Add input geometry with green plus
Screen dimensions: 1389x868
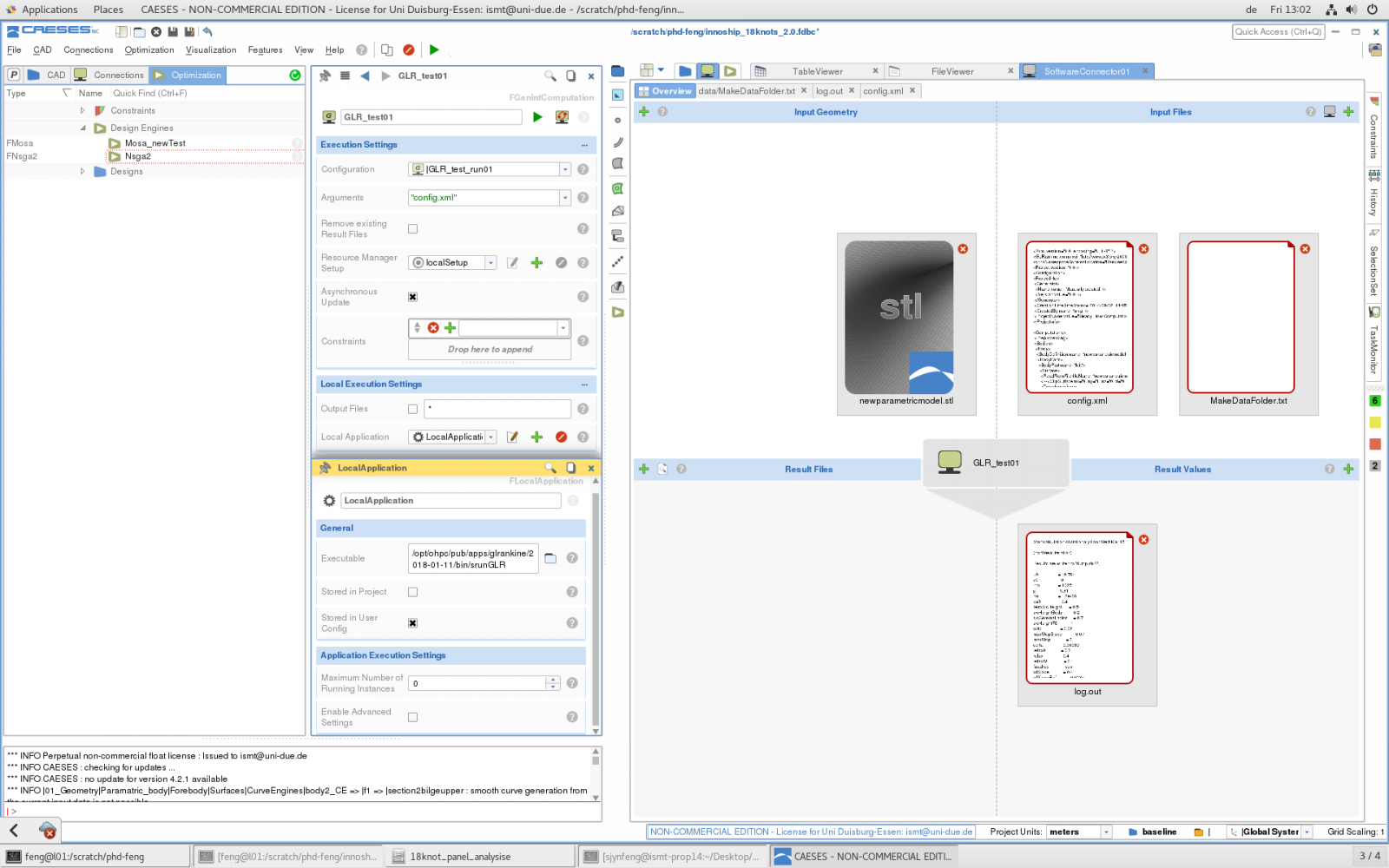pos(644,112)
